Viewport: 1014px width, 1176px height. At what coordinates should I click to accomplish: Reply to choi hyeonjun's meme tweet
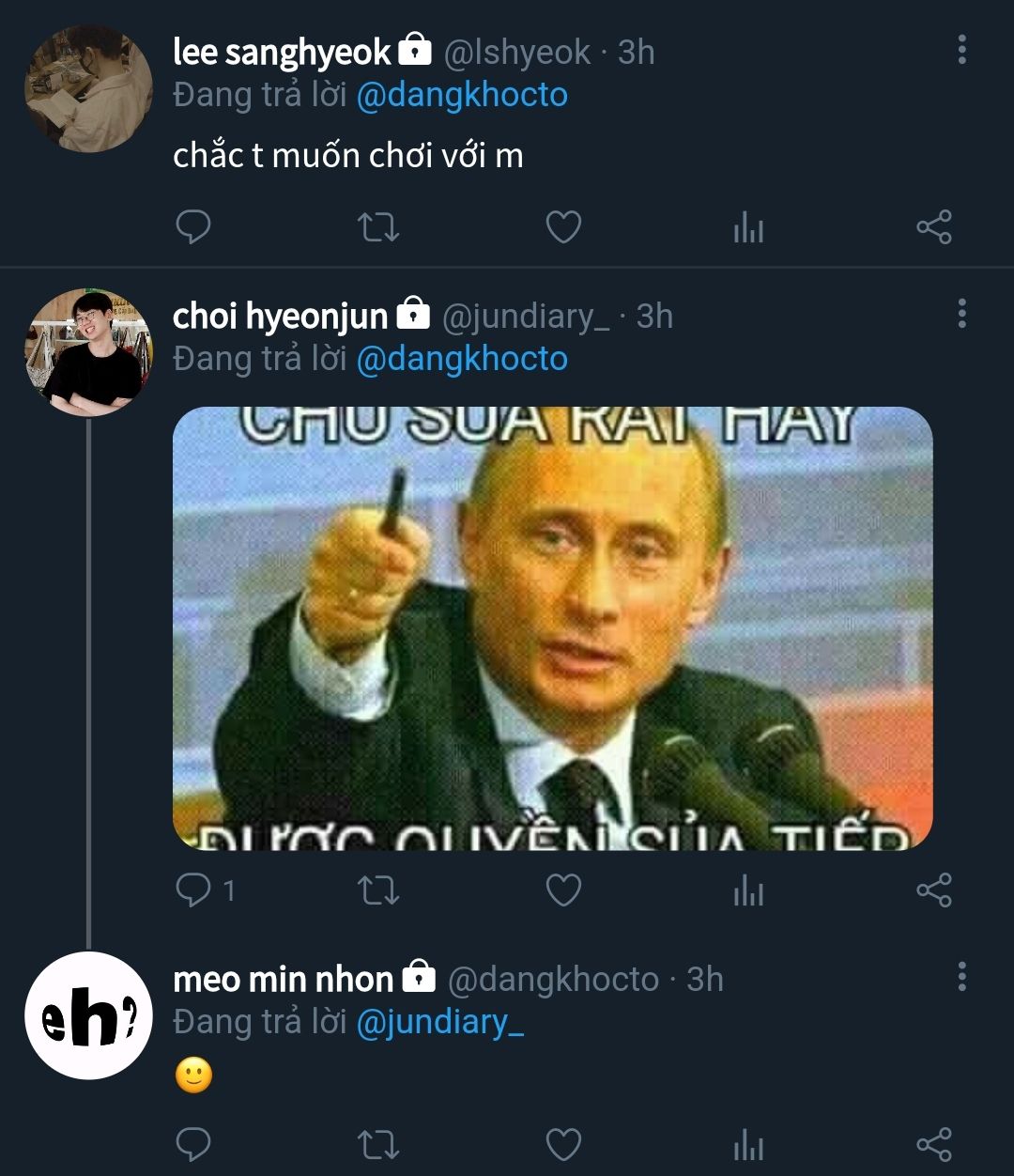coord(193,890)
